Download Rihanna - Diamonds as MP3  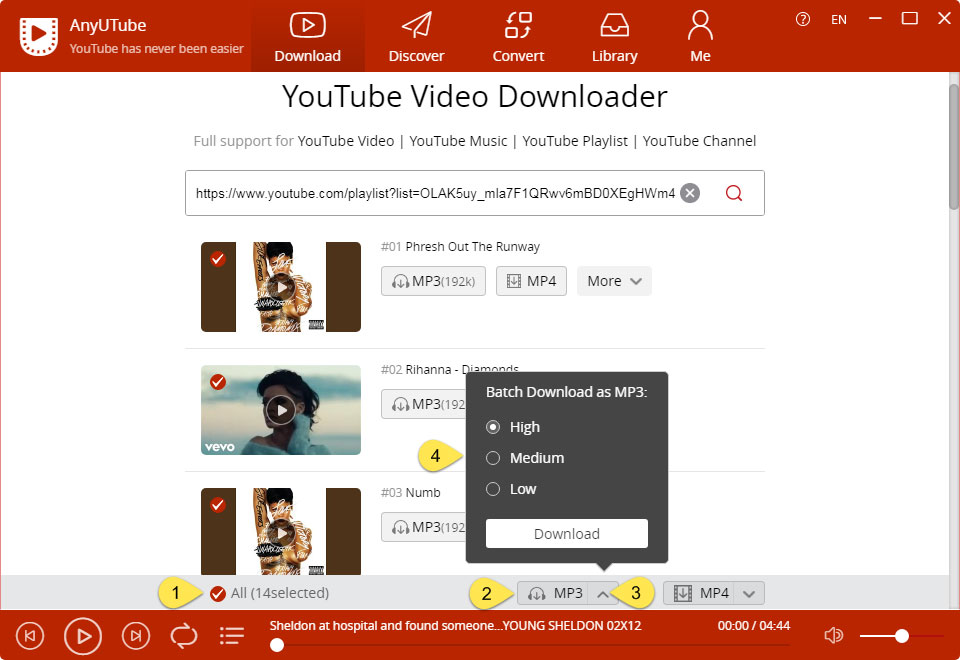(x=424, y=404)
